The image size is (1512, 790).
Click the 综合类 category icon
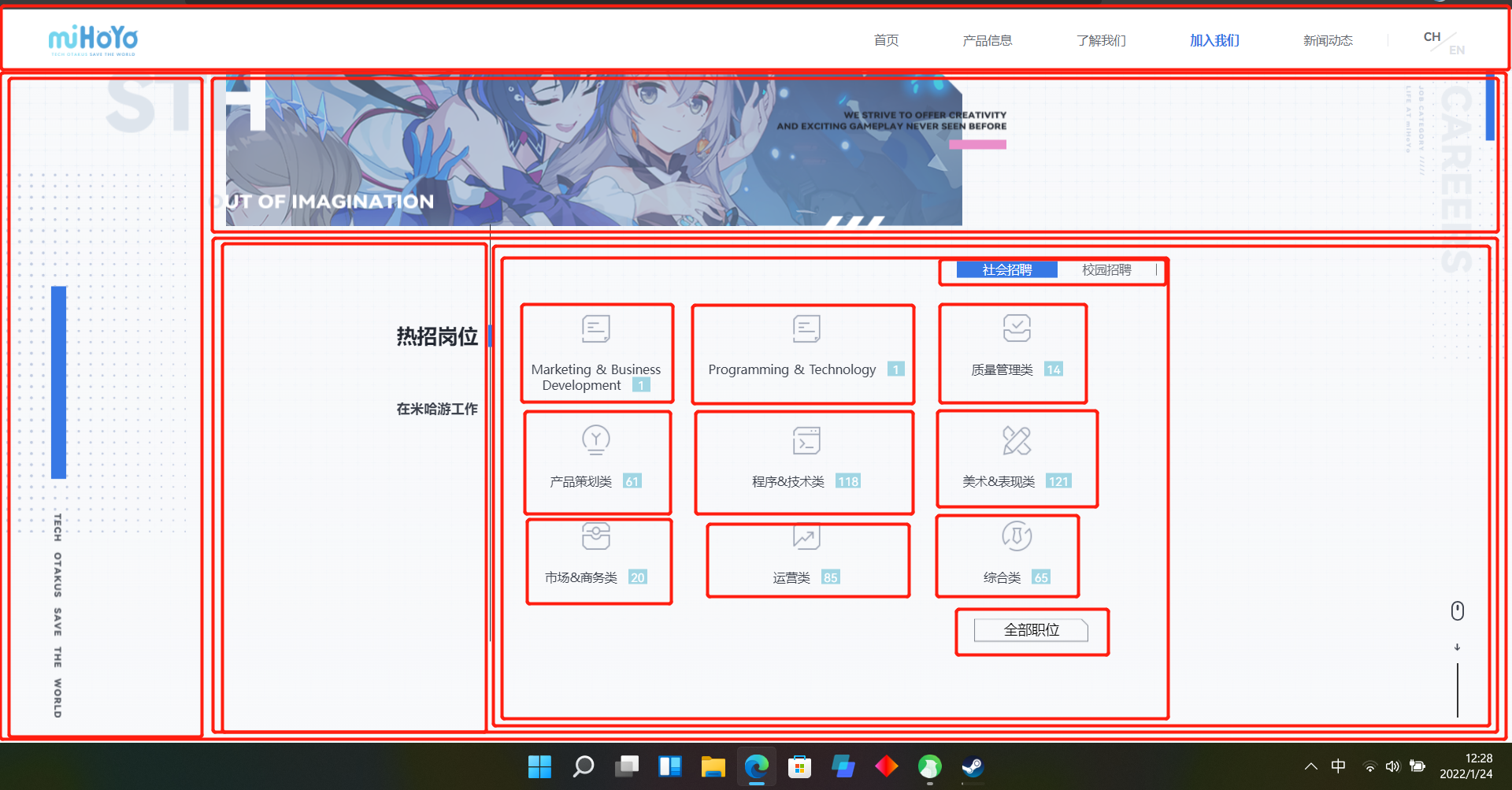click(1017, 536)
